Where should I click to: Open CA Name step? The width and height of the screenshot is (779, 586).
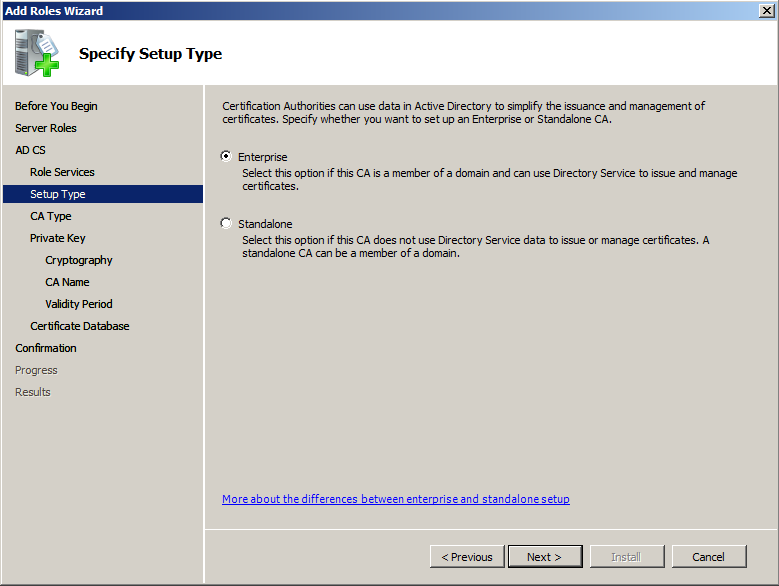(x=67, y=282)
